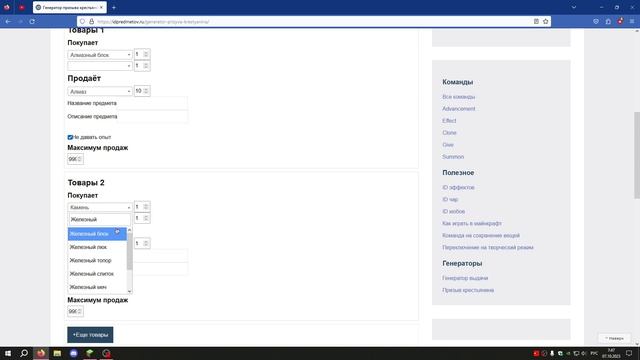Open the Give command link

[x=448, y=145]
